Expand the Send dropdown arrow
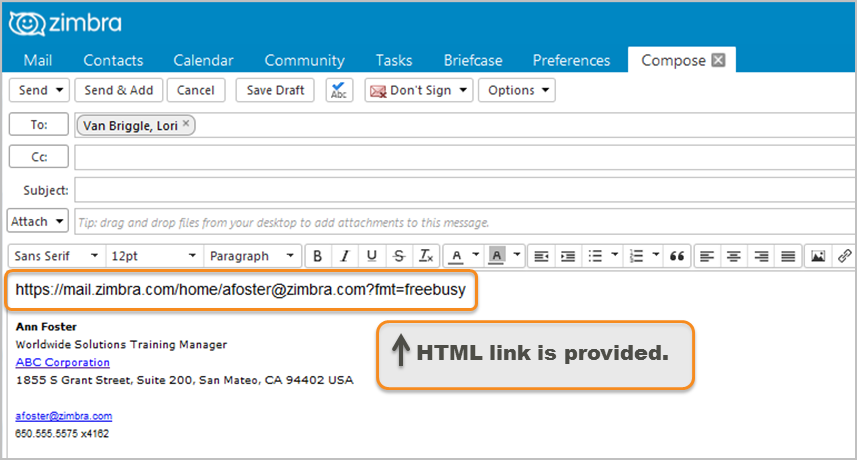The width and height of the screenshot is (857, 460). [x=60, y=90]
